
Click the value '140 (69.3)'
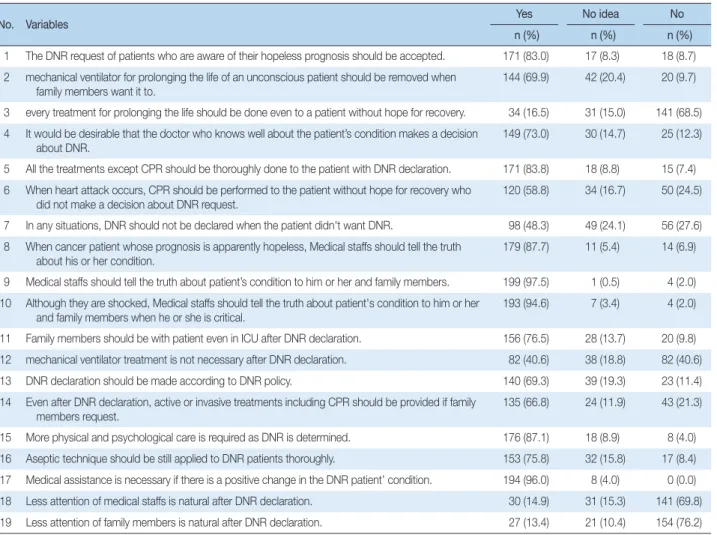point(526,381)
